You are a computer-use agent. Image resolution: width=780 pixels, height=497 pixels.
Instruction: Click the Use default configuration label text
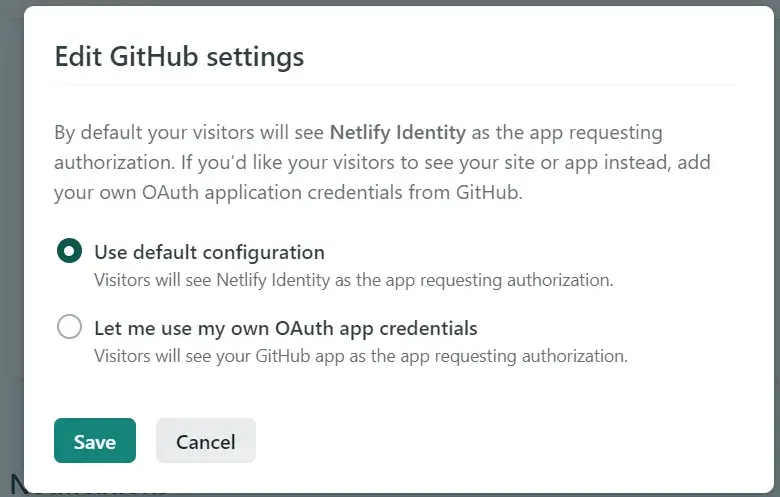point(209,252)
